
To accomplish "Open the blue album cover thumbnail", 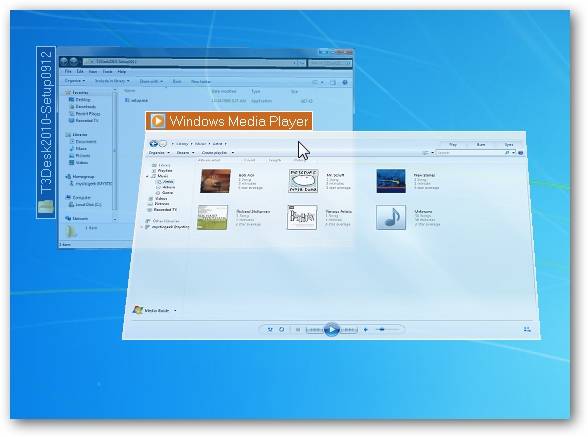I will point(391,181).
